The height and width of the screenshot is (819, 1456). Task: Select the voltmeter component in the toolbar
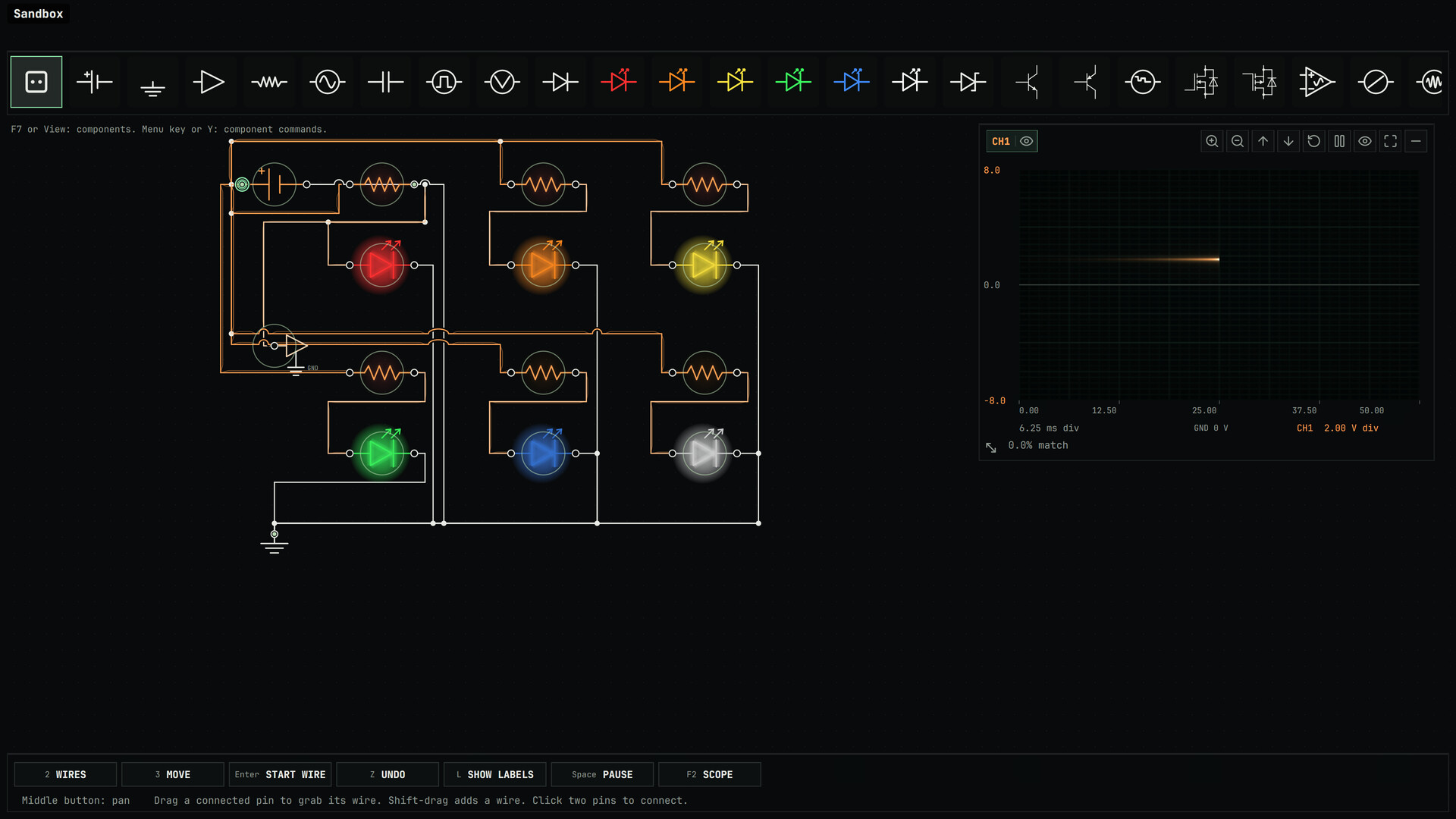(502, 82)
